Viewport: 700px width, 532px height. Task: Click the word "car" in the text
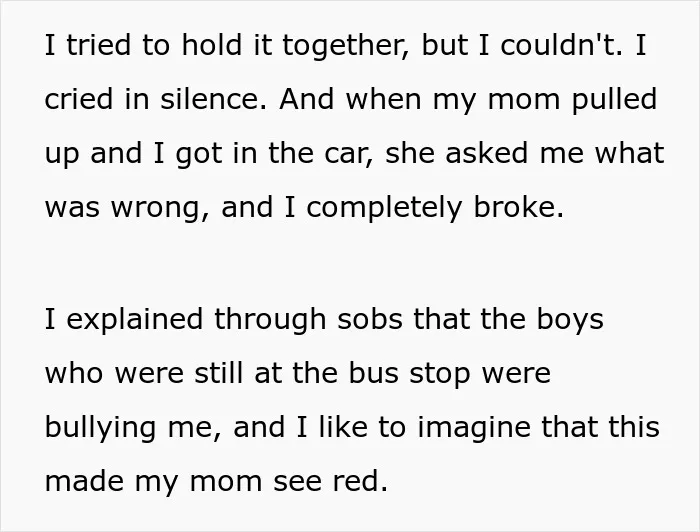tap(345, 154)
